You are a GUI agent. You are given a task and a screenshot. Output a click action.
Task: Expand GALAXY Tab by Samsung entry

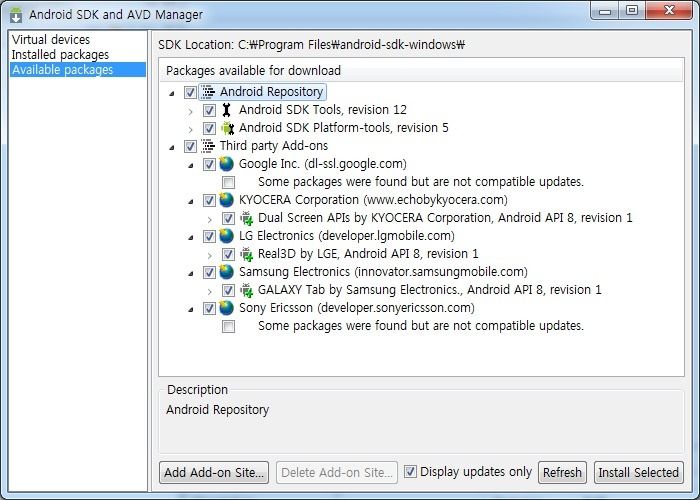pyautogui.click(x=210, y=292)
